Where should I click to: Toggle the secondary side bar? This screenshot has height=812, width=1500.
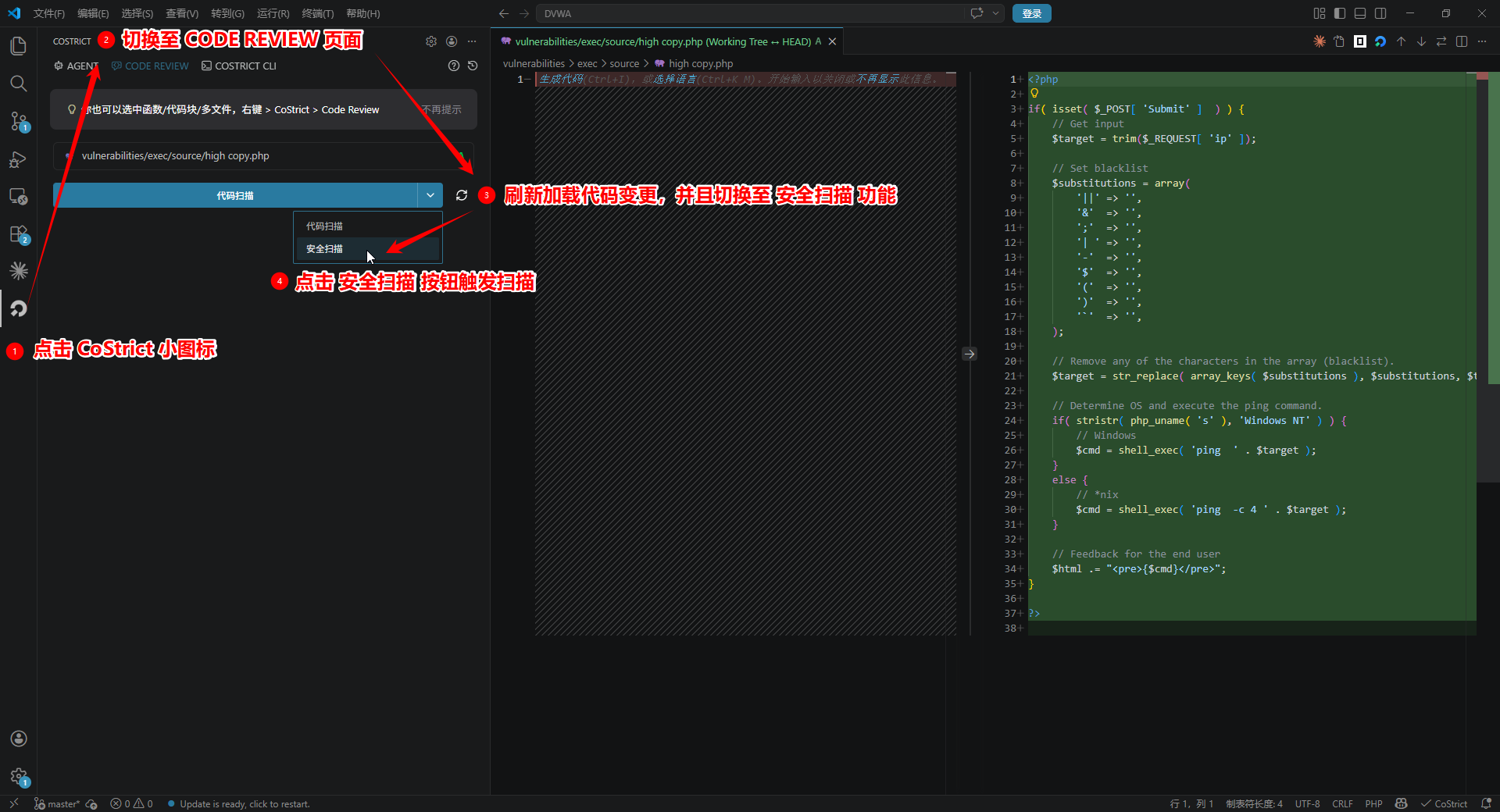(x=1380, y=13)
